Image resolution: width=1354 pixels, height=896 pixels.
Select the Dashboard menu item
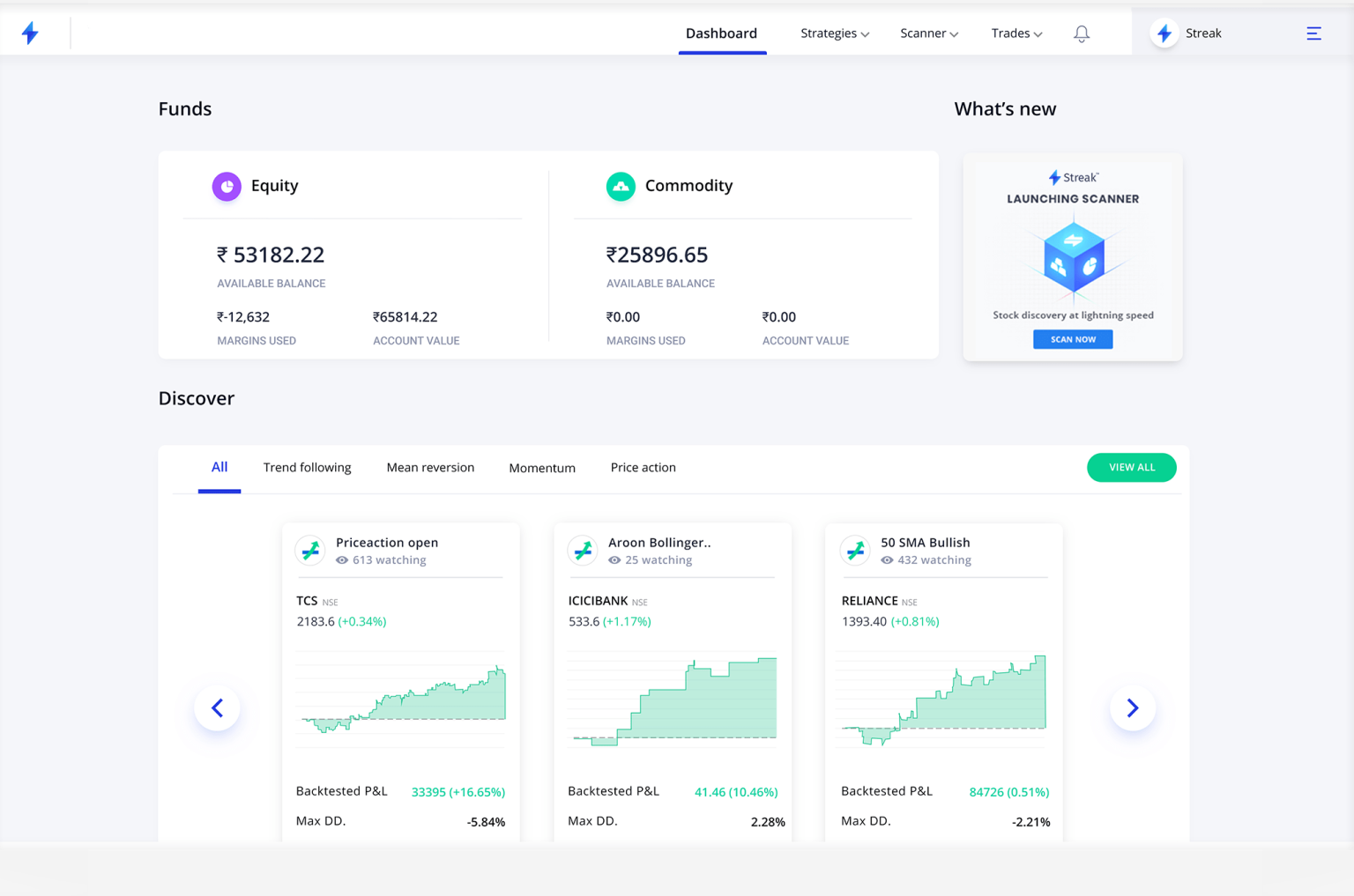(721, 33)
